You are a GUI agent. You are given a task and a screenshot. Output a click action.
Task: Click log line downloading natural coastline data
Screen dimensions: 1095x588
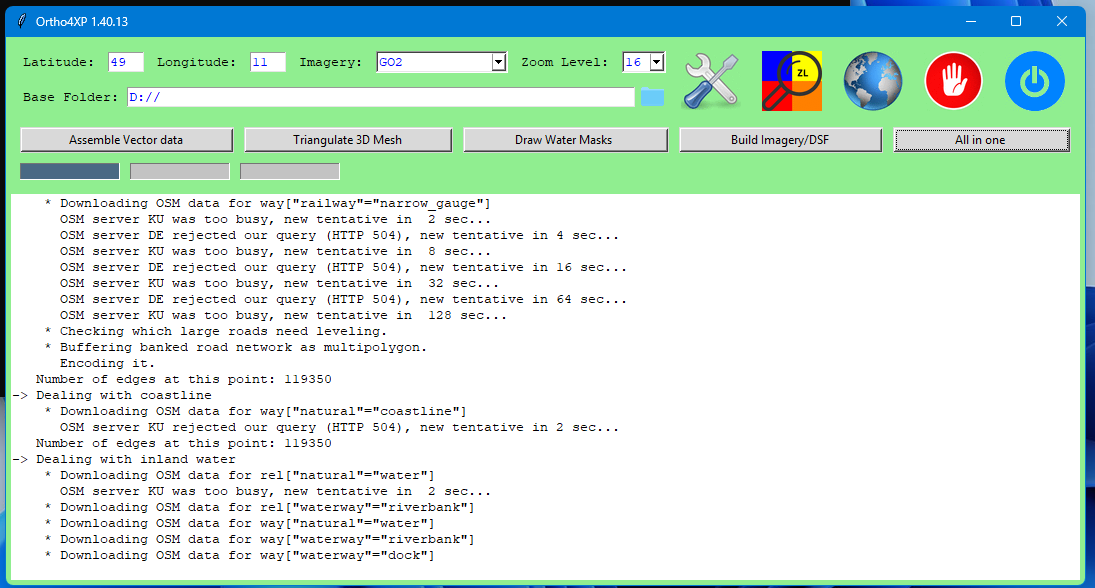pyautogui.click(x=256, y=411)
